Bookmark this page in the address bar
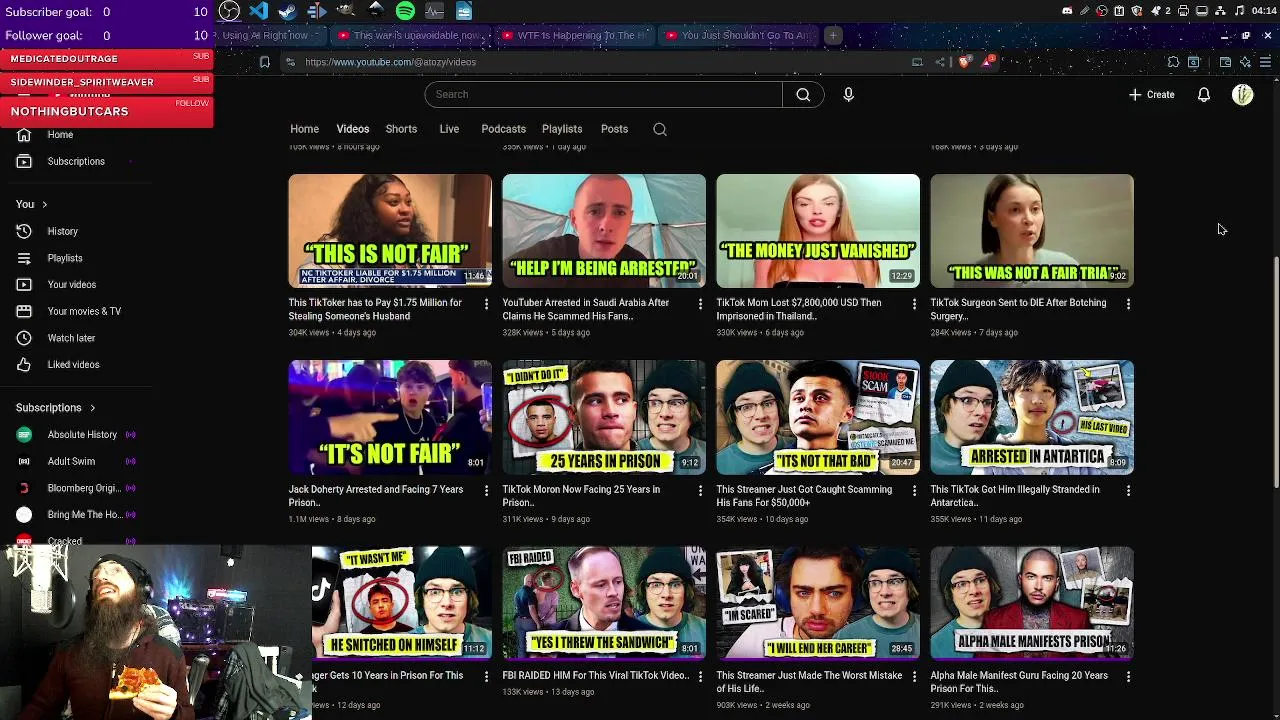The width and height of the screenshot is (1280, 720). [264, 62]
